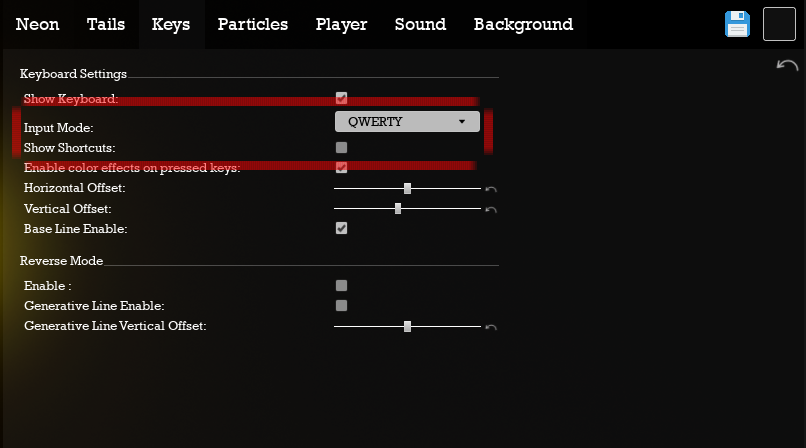Reset the Horizontal Offset slider
The image size is (806, 448).
pos(491,189)
